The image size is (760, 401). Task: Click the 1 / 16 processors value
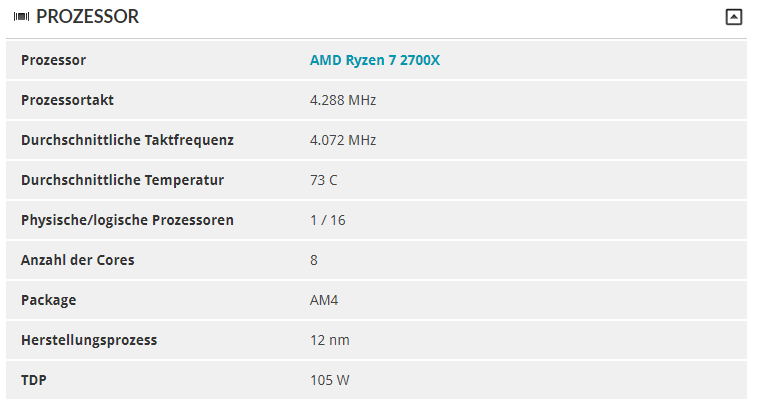click(x=328, y=220)
